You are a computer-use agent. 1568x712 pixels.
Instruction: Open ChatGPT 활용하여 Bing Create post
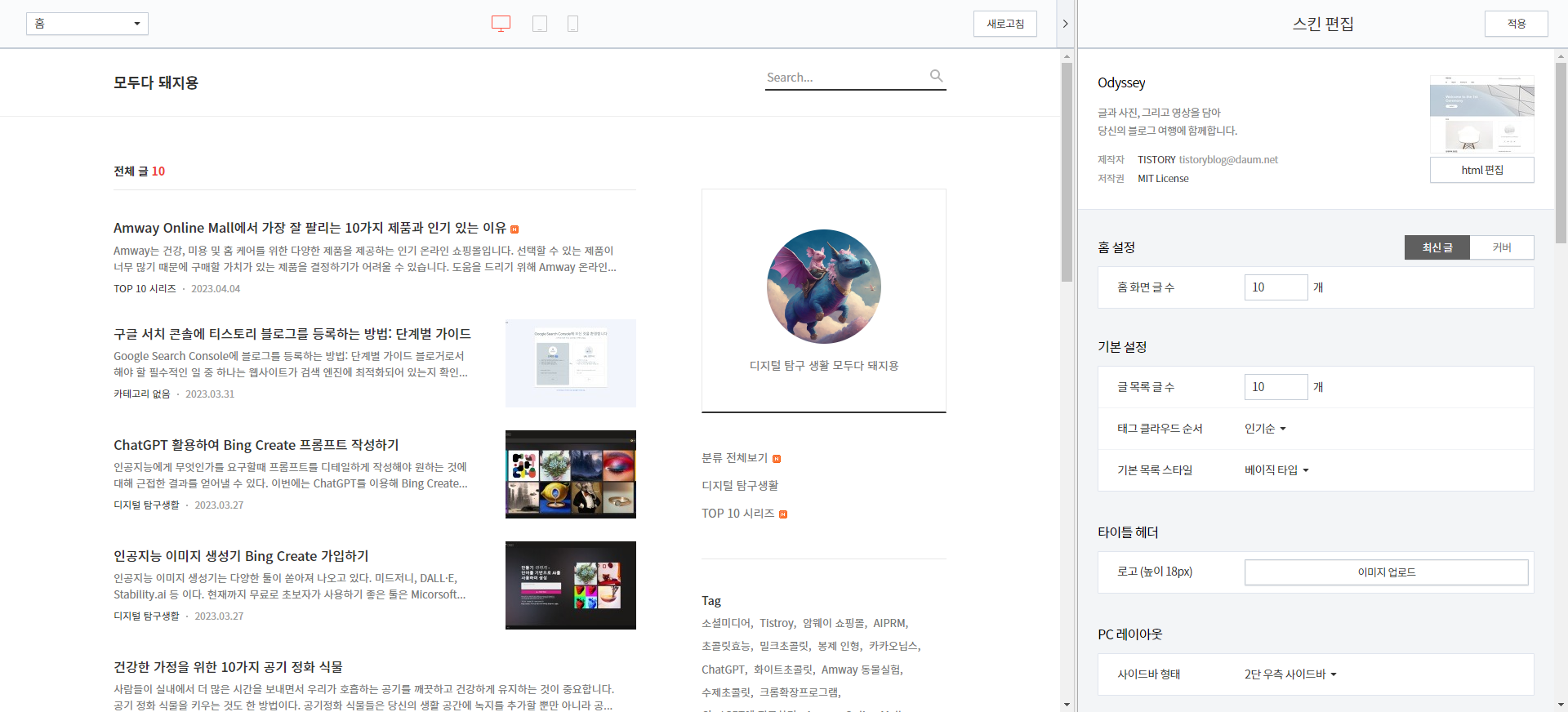256,445
